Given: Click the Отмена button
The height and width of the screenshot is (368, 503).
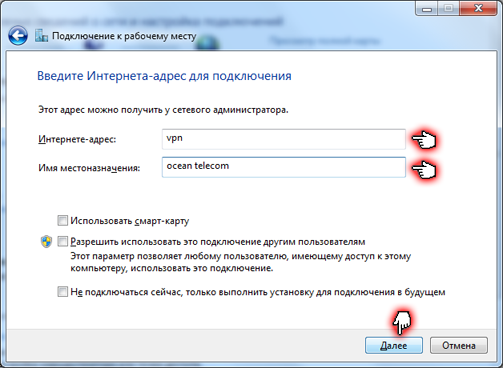Looking at the screenshot, I should coord(459,345).
